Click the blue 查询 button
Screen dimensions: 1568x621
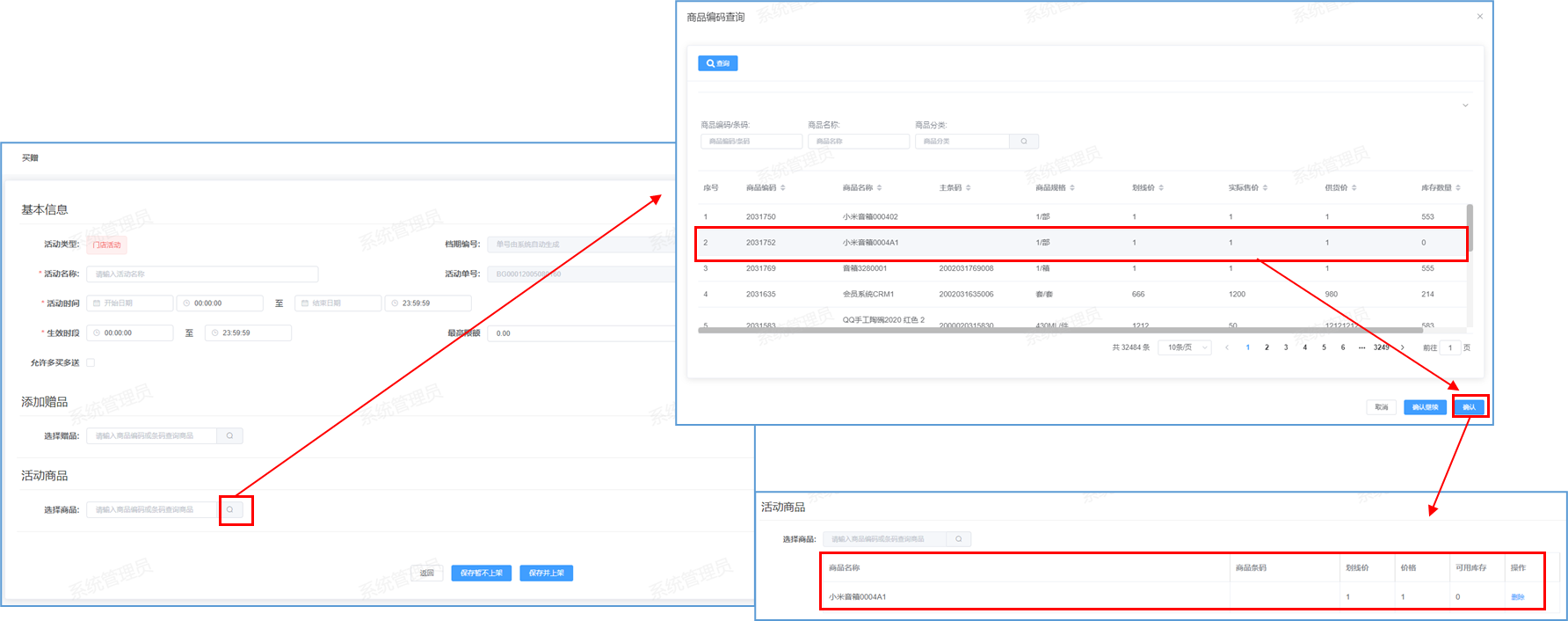[718, 63]
